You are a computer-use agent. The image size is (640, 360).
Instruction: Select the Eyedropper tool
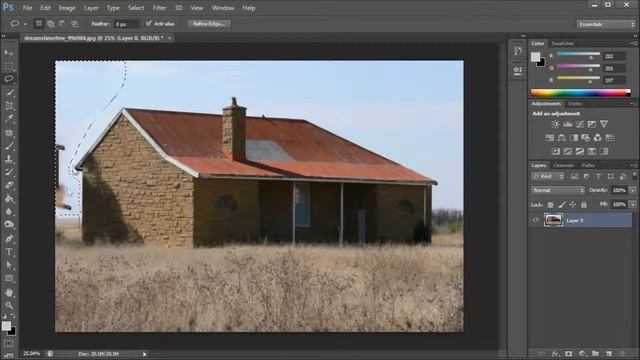click(9, 119)
